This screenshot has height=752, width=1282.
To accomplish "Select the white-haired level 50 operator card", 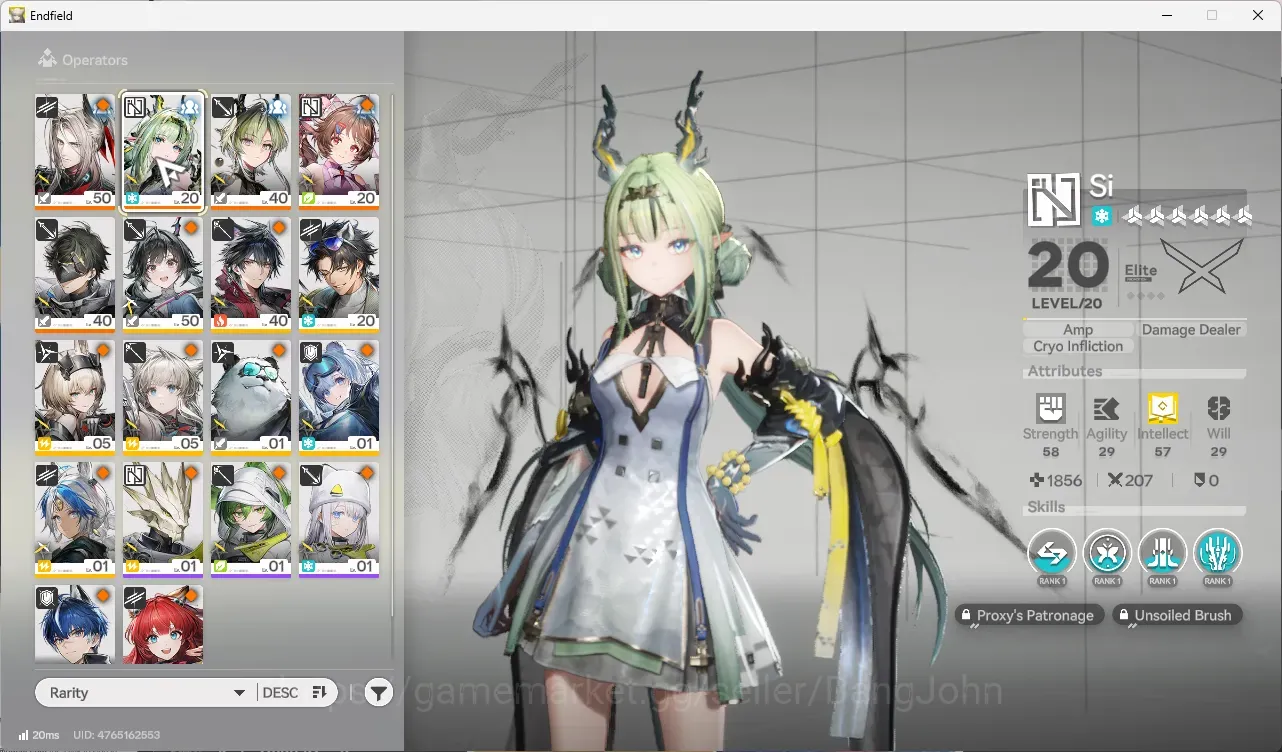I will [x=75, y=152].
